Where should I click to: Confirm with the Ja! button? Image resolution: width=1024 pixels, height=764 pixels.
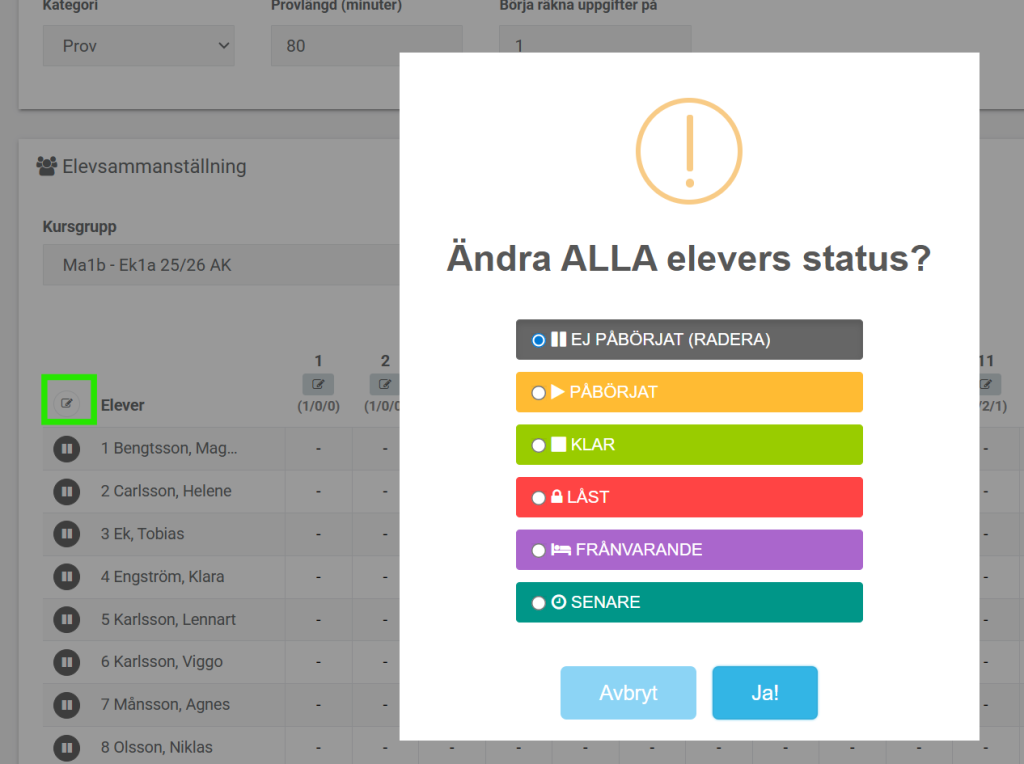[764, 693]
